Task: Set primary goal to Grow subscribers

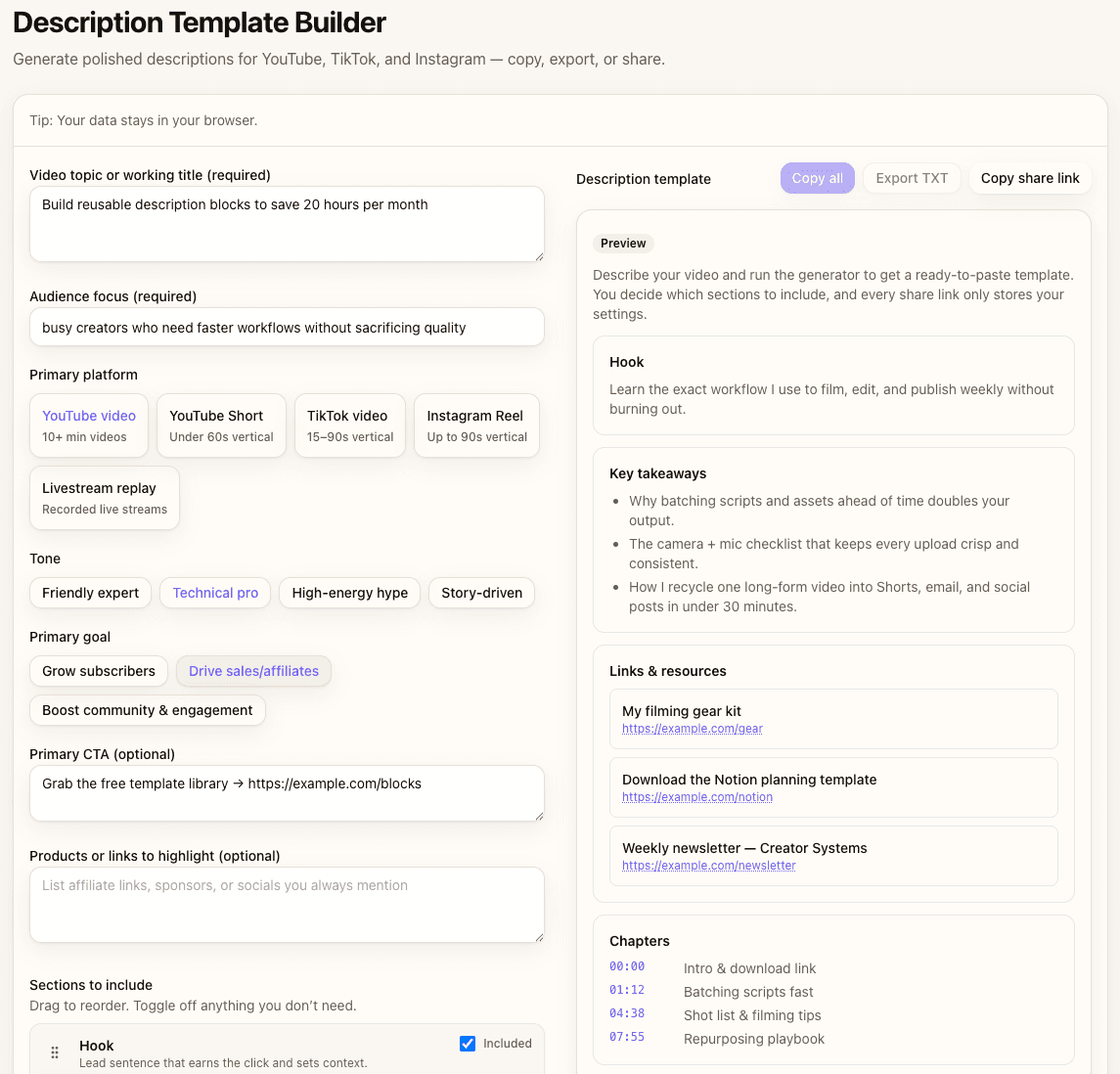Action: click(x=98, y=671)
